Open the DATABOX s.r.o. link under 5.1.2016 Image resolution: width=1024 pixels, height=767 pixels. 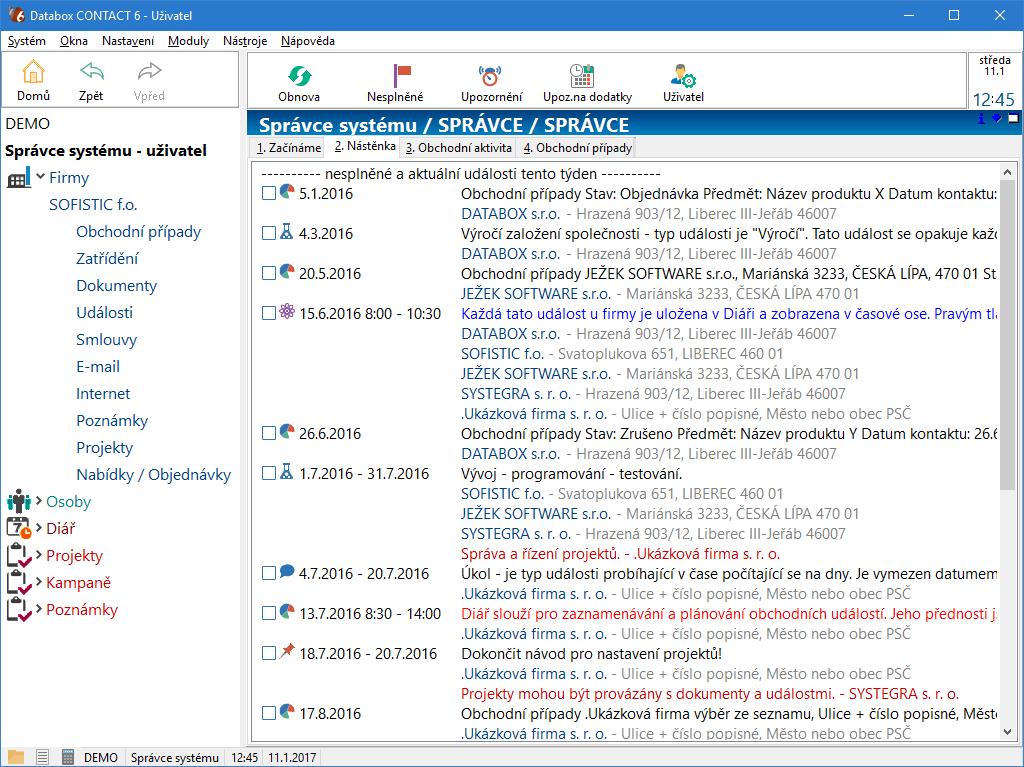[511, 214]
